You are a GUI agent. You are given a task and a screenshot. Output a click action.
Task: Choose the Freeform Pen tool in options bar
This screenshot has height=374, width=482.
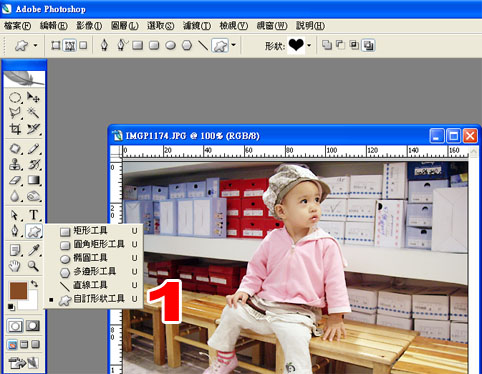pos(122,45)
